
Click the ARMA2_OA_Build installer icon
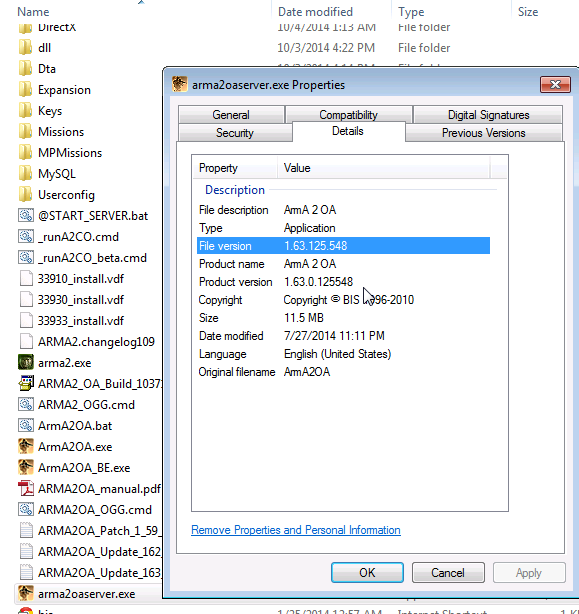tap(26, 384)
